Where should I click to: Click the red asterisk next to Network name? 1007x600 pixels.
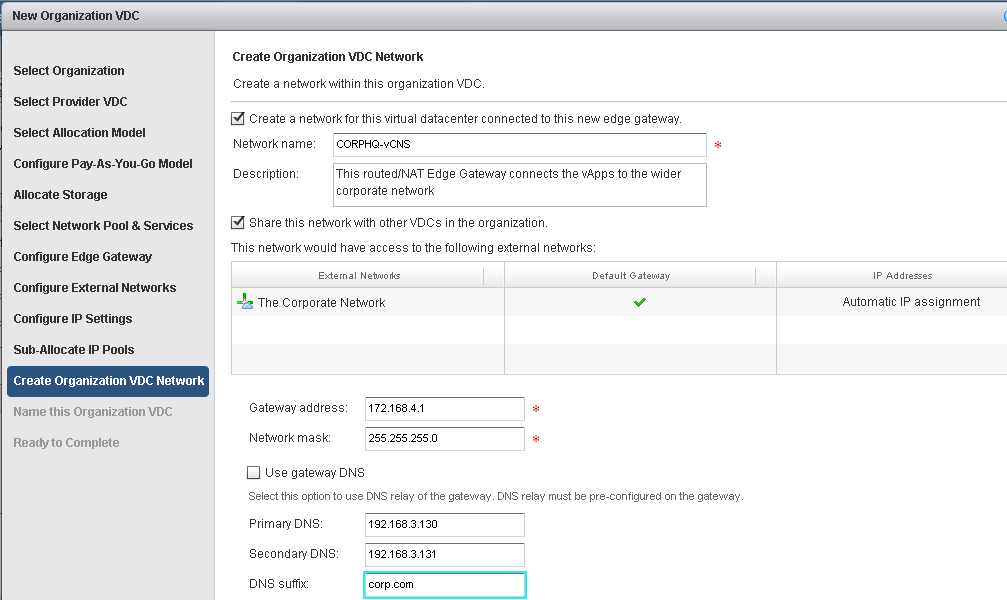[x=718, y=145]
